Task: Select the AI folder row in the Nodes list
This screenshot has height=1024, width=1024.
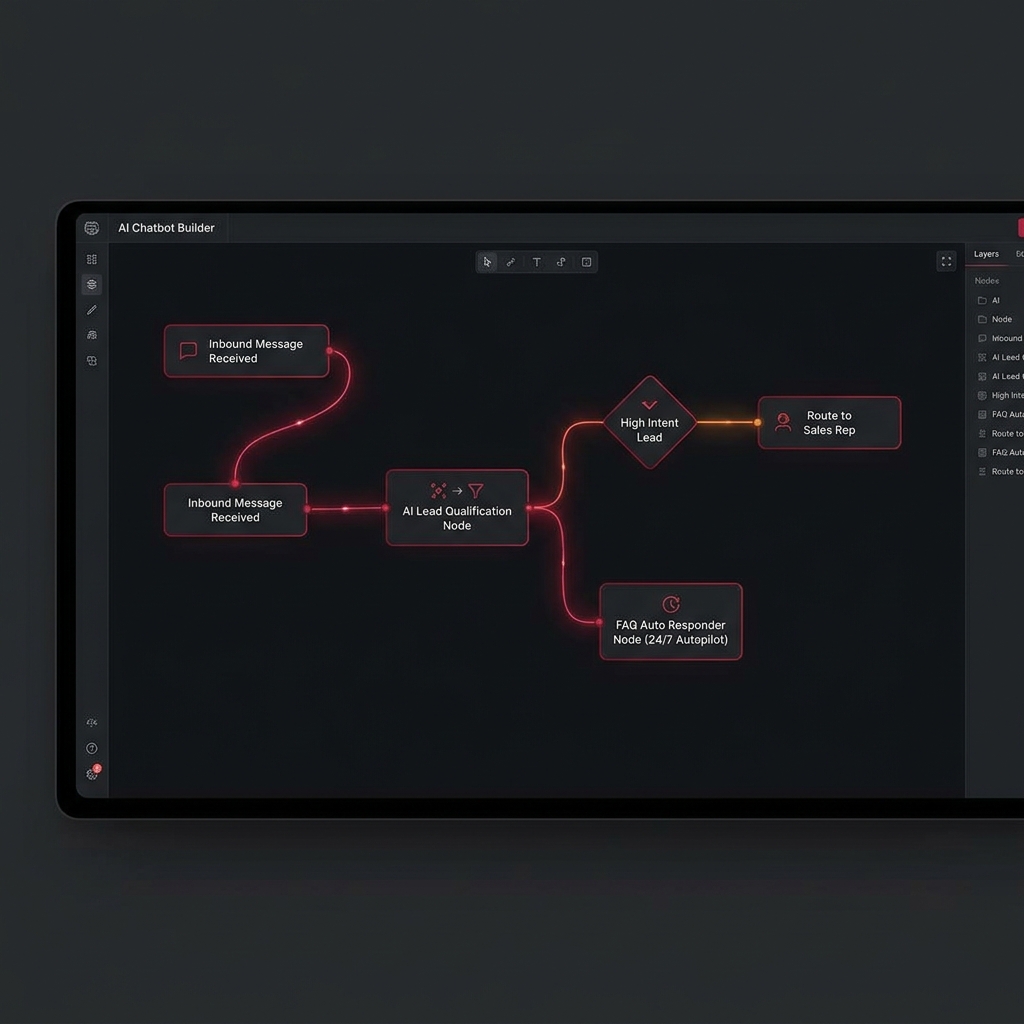Action: 995,300
